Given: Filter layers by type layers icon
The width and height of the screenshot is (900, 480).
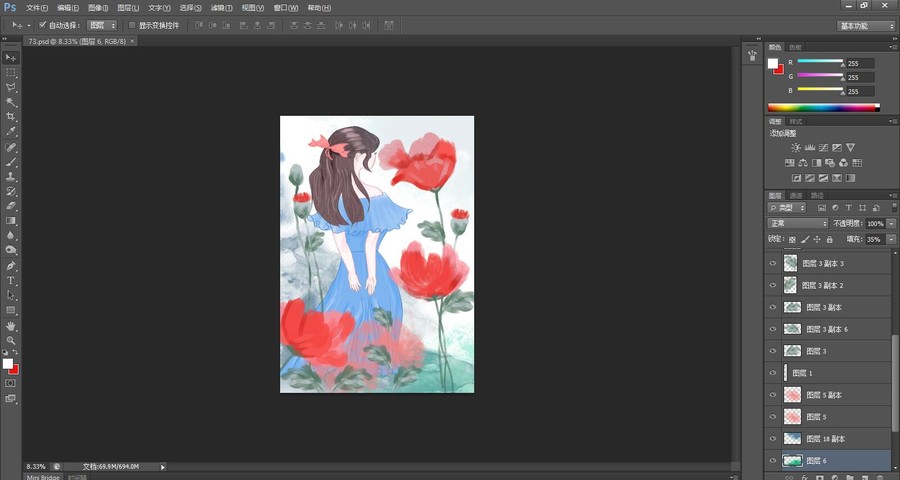Looking at the screenshot, I should (848, 208).
